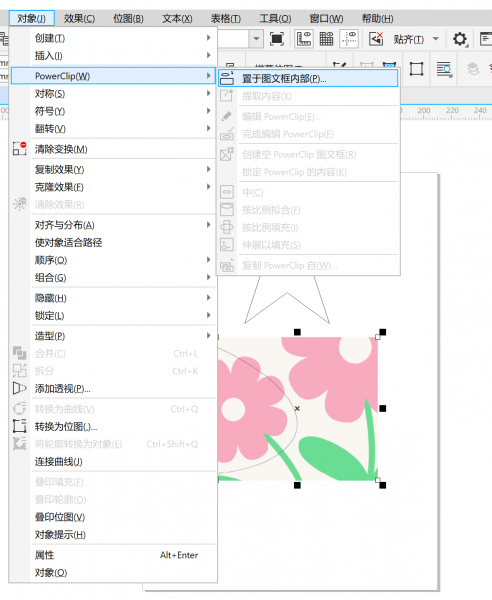Viewport: 492px width, 600px height.
Task: Expand the 组合(G) submenu
Action: pyautogui.click(x=114, y=277)
